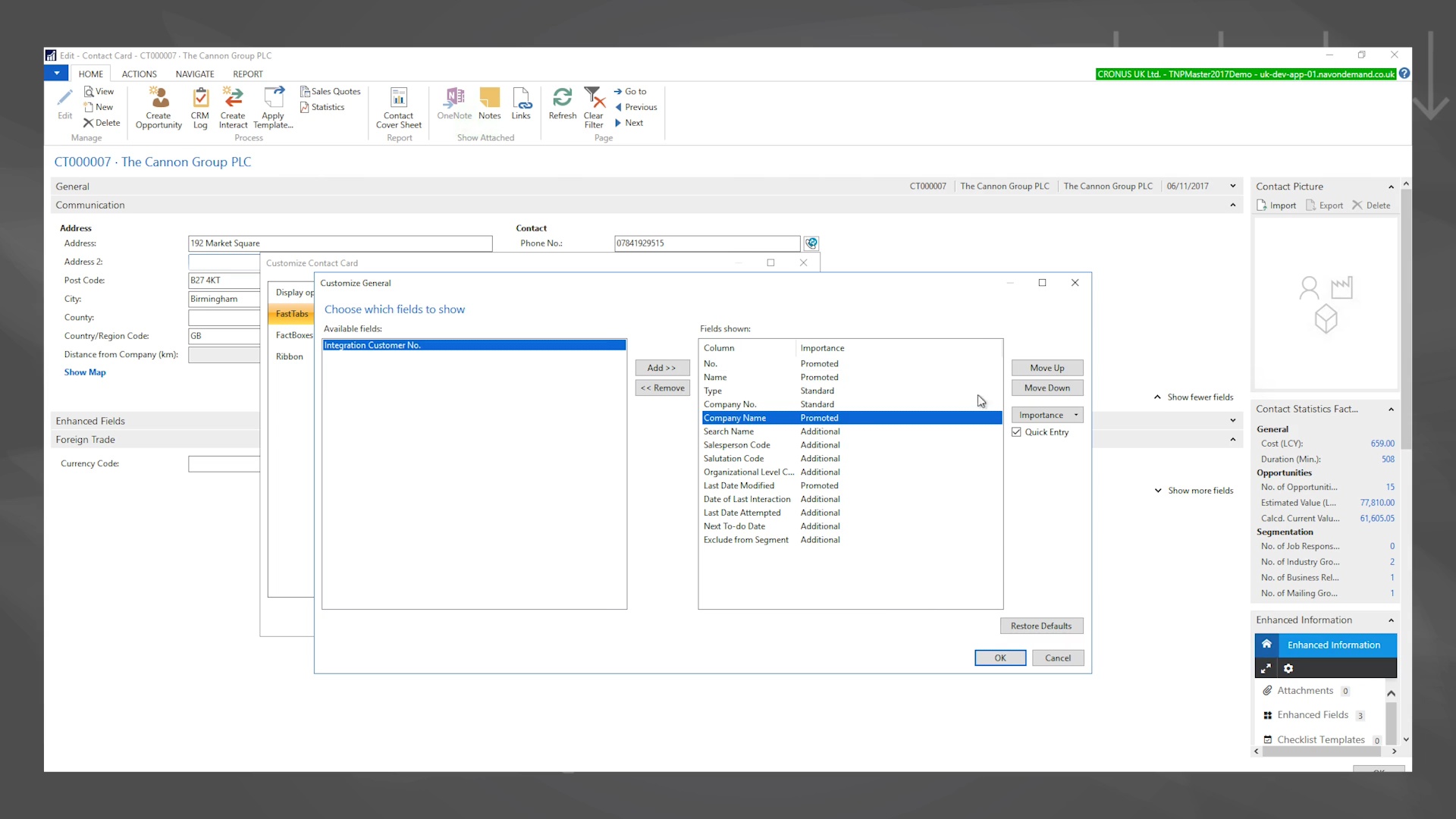The image size is (1456, 819).
Task: Open Show Map link
Action: (x=84, y=372)
